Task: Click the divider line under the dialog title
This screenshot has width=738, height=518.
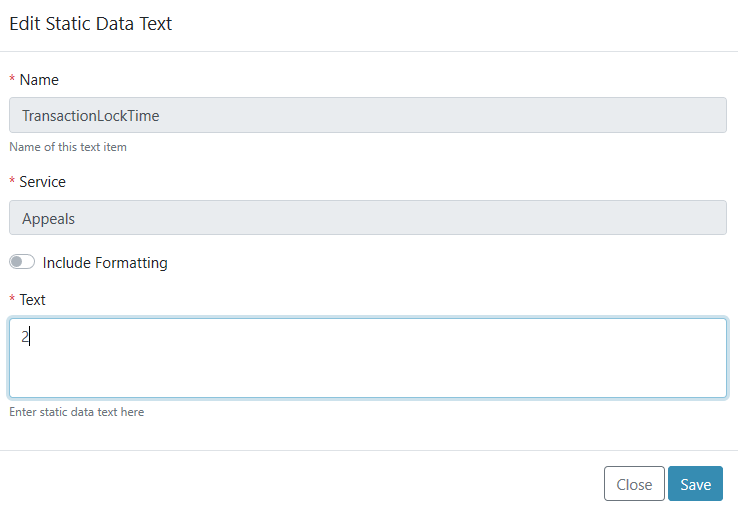Action: (368, 51)
